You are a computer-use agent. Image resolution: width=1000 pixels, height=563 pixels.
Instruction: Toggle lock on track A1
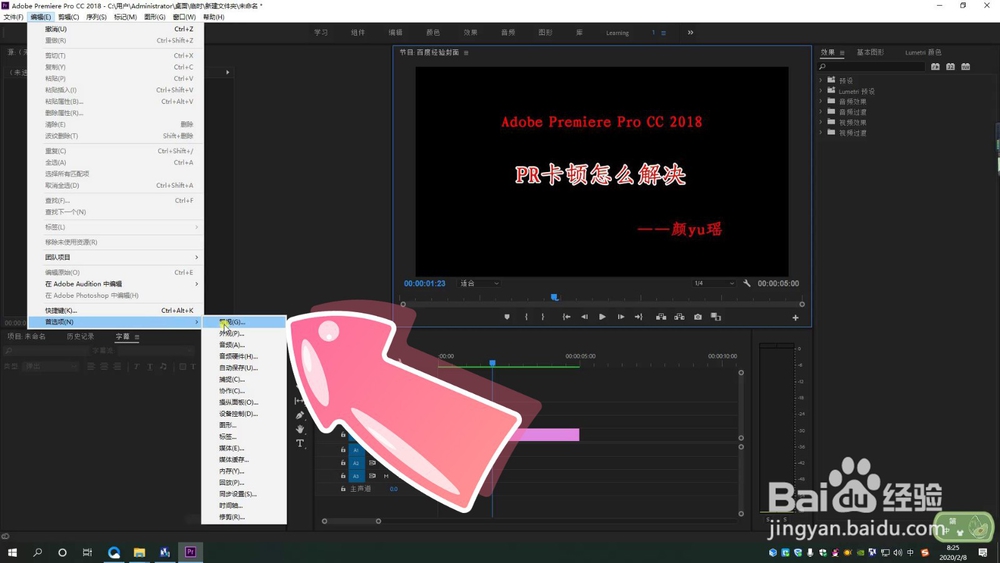coord(343,450)
